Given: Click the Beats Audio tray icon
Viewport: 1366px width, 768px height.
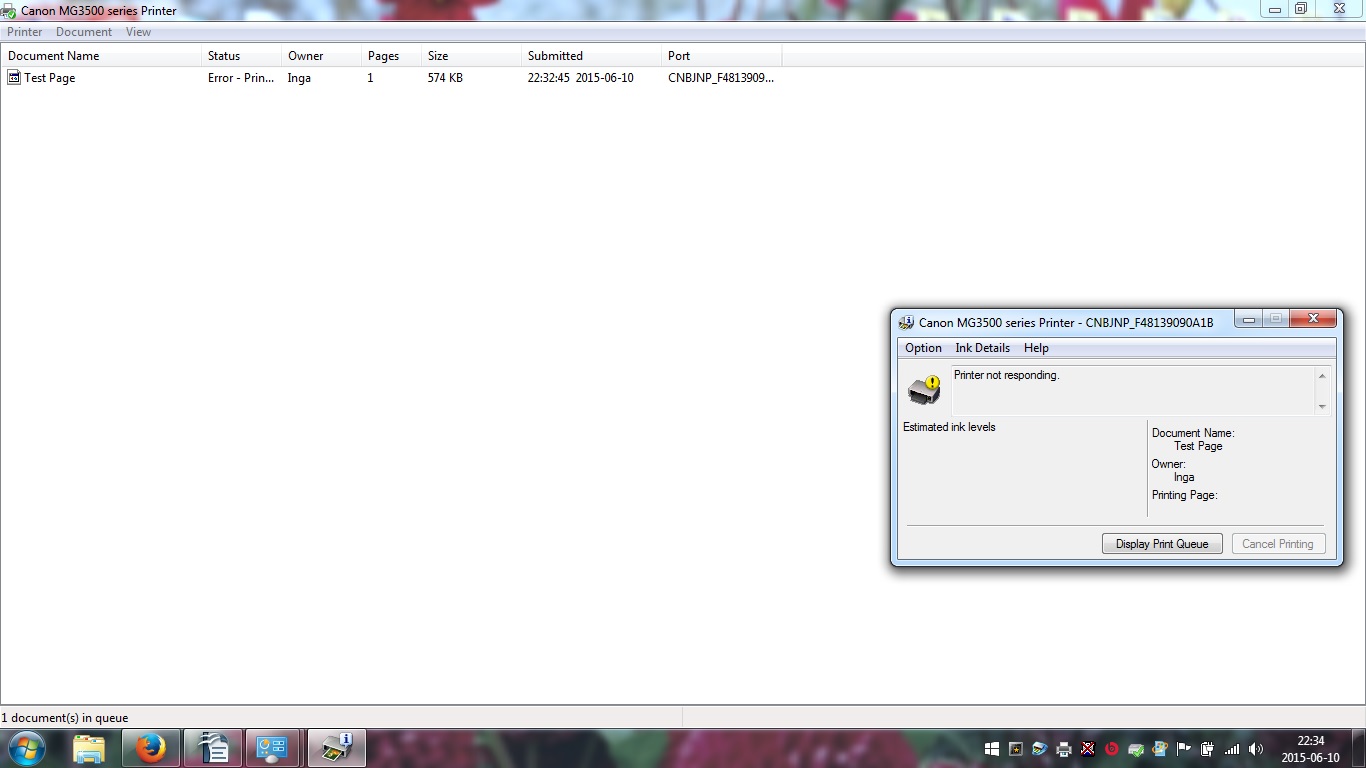Looking at the screenshot, I should (x=1111, y=749).
